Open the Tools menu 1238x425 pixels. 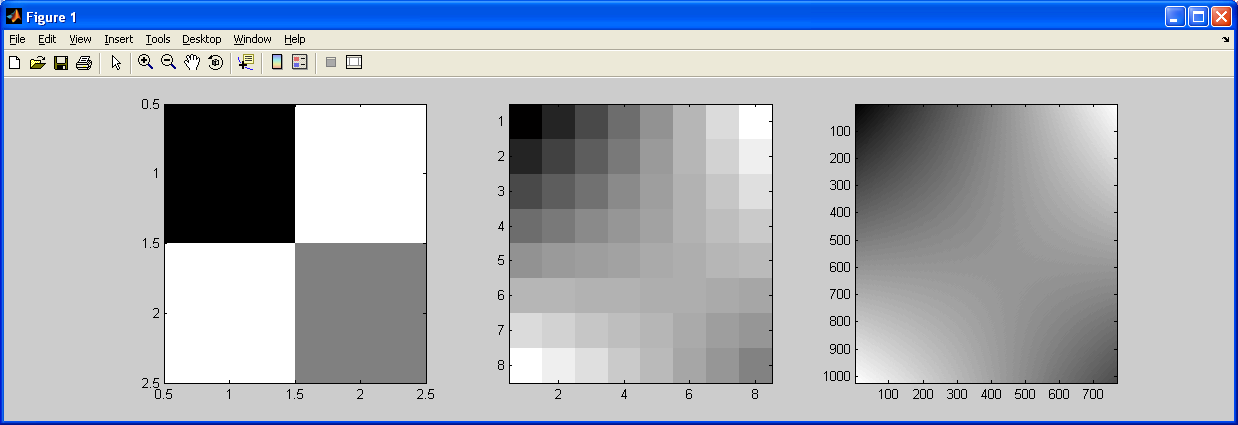(158, 39)
